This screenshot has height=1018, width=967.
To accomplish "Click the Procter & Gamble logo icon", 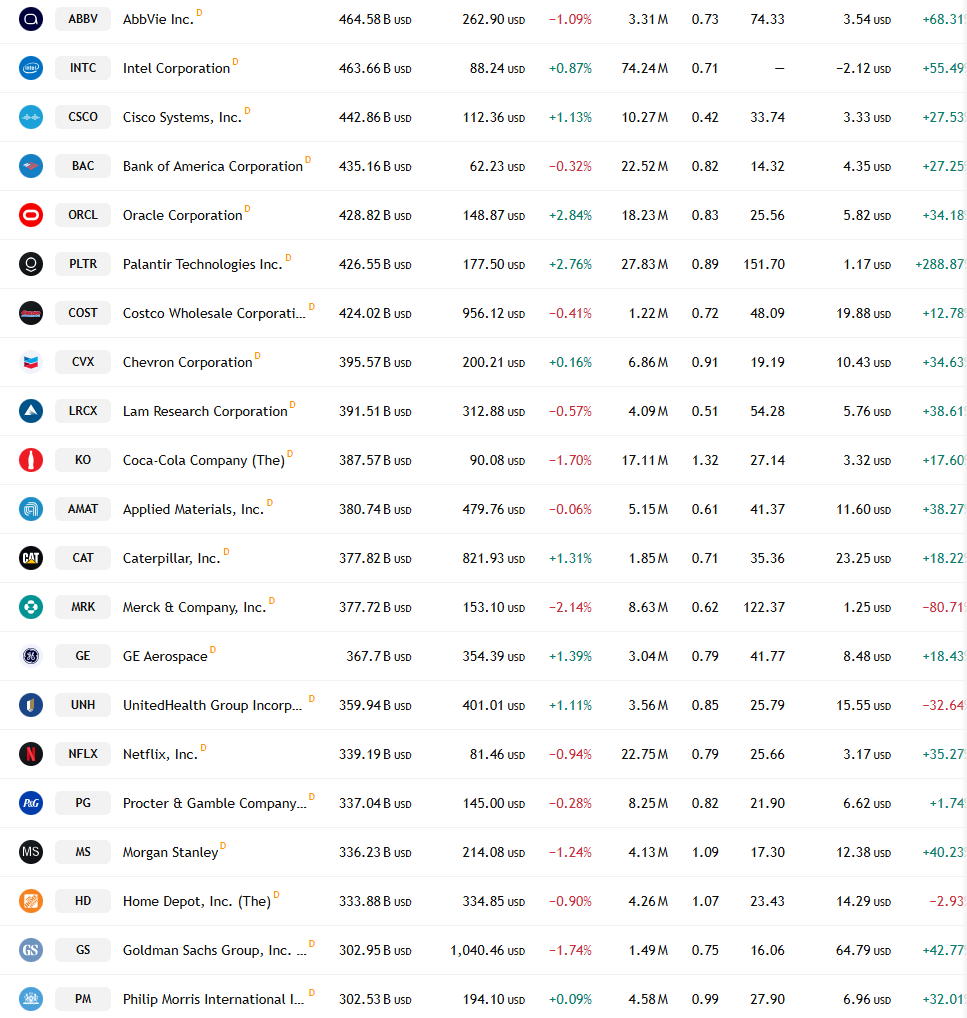I will 31,803.
